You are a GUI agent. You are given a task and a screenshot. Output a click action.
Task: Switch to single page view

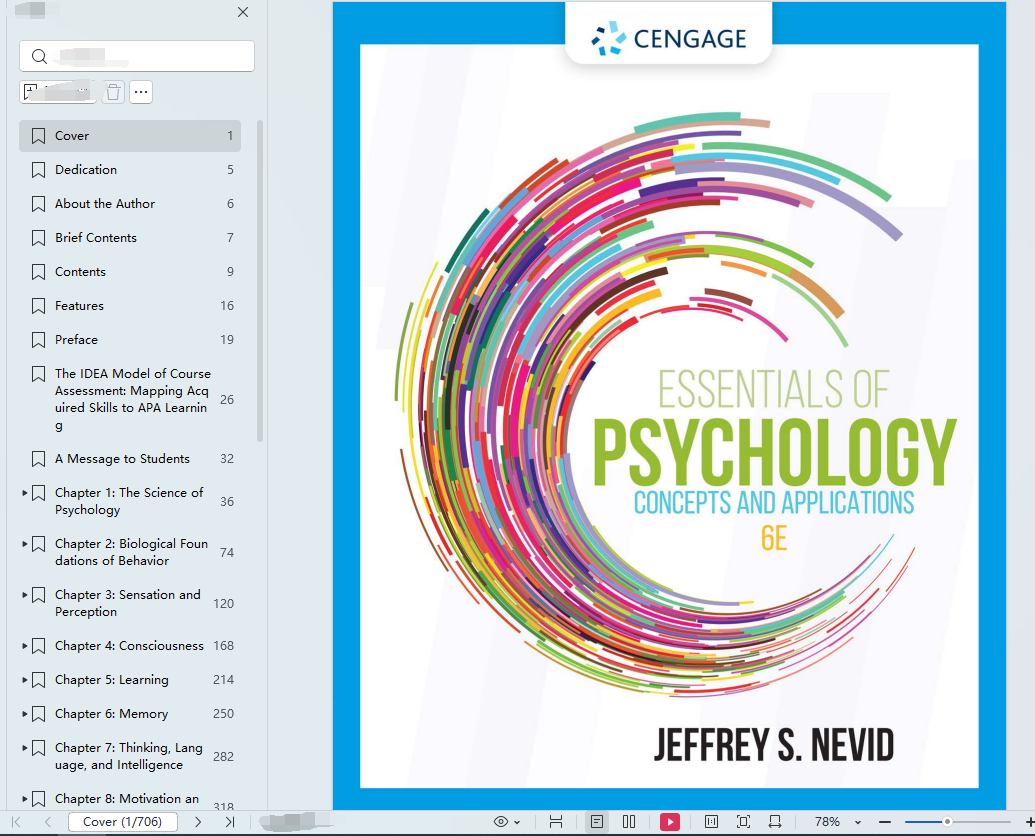(x=597, y=821)
